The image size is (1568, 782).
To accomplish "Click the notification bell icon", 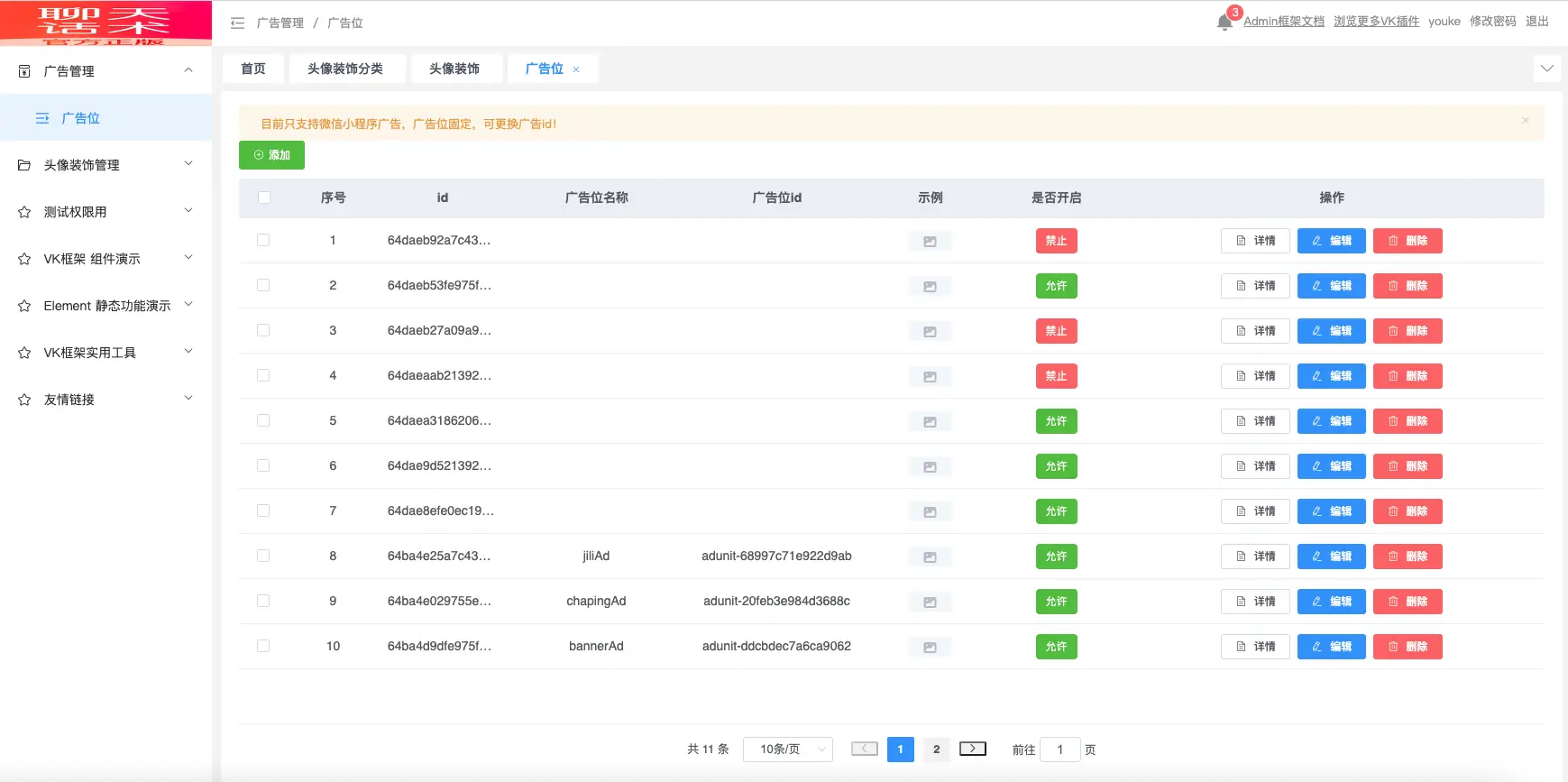I will tap(1224, 23).
